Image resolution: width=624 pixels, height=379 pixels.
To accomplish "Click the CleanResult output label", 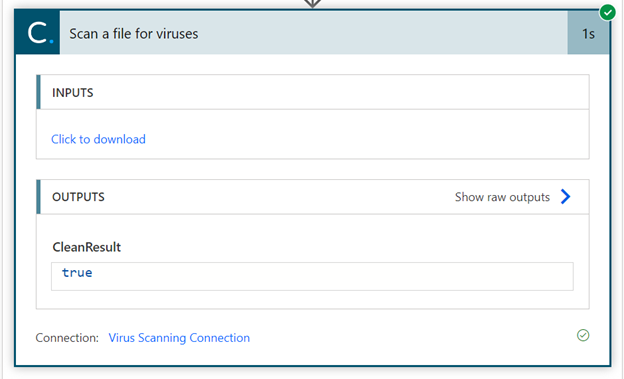I will (86, 247).
